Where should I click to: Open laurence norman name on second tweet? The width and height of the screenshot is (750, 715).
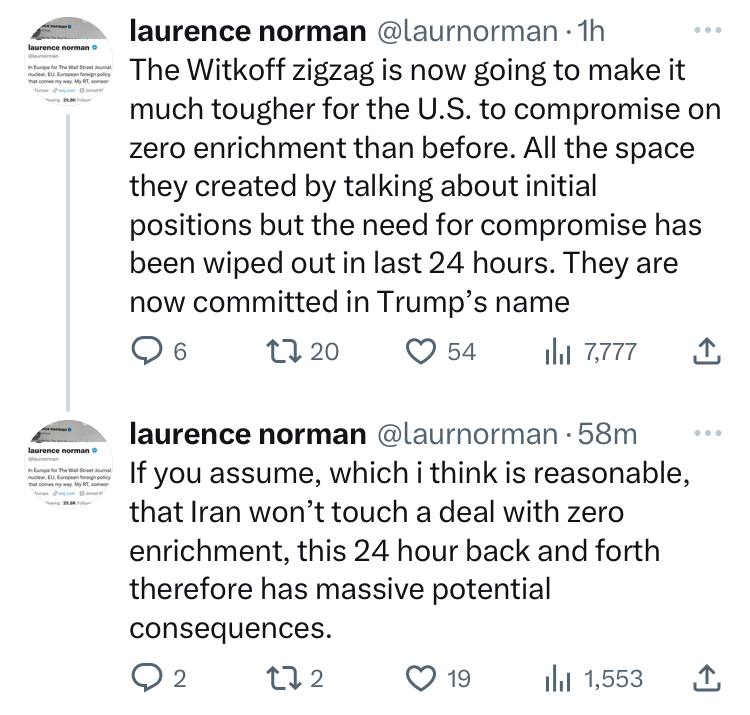[248, 434]
